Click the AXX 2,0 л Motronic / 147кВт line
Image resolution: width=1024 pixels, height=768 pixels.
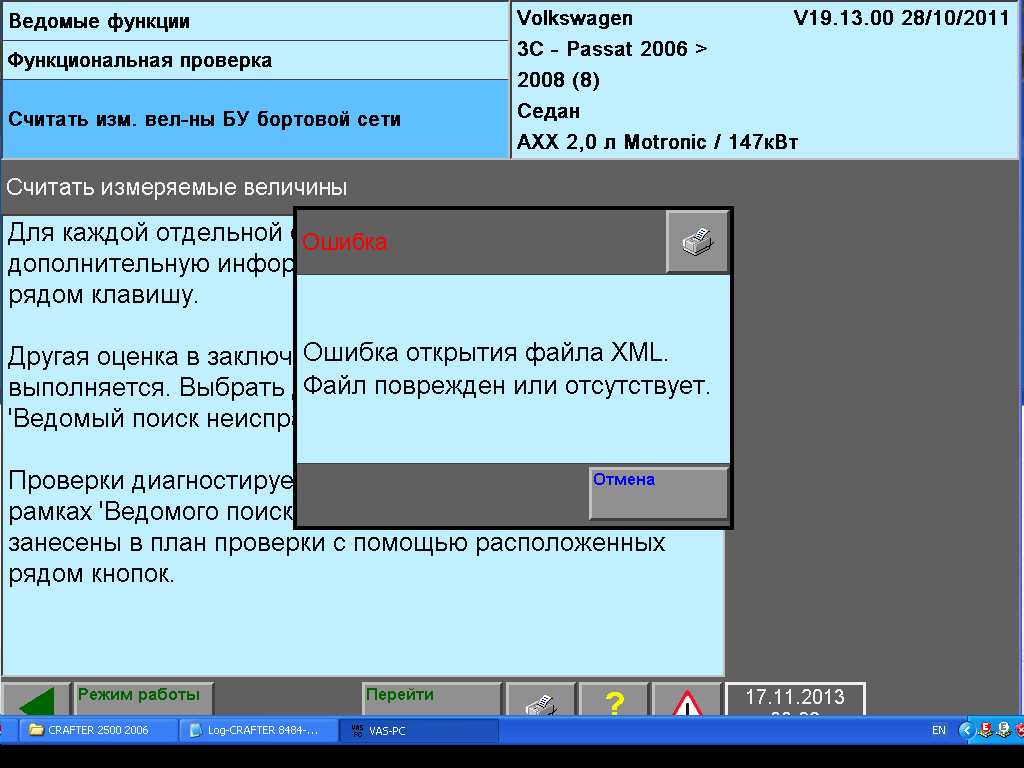click(x=658, y=142)
